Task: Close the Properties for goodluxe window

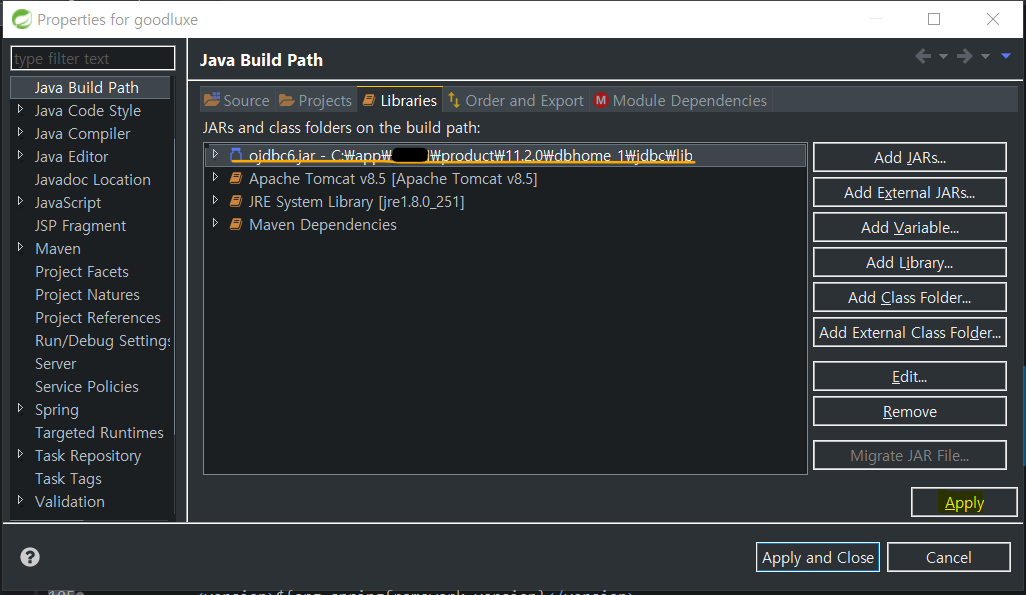Action: point(993,19)
